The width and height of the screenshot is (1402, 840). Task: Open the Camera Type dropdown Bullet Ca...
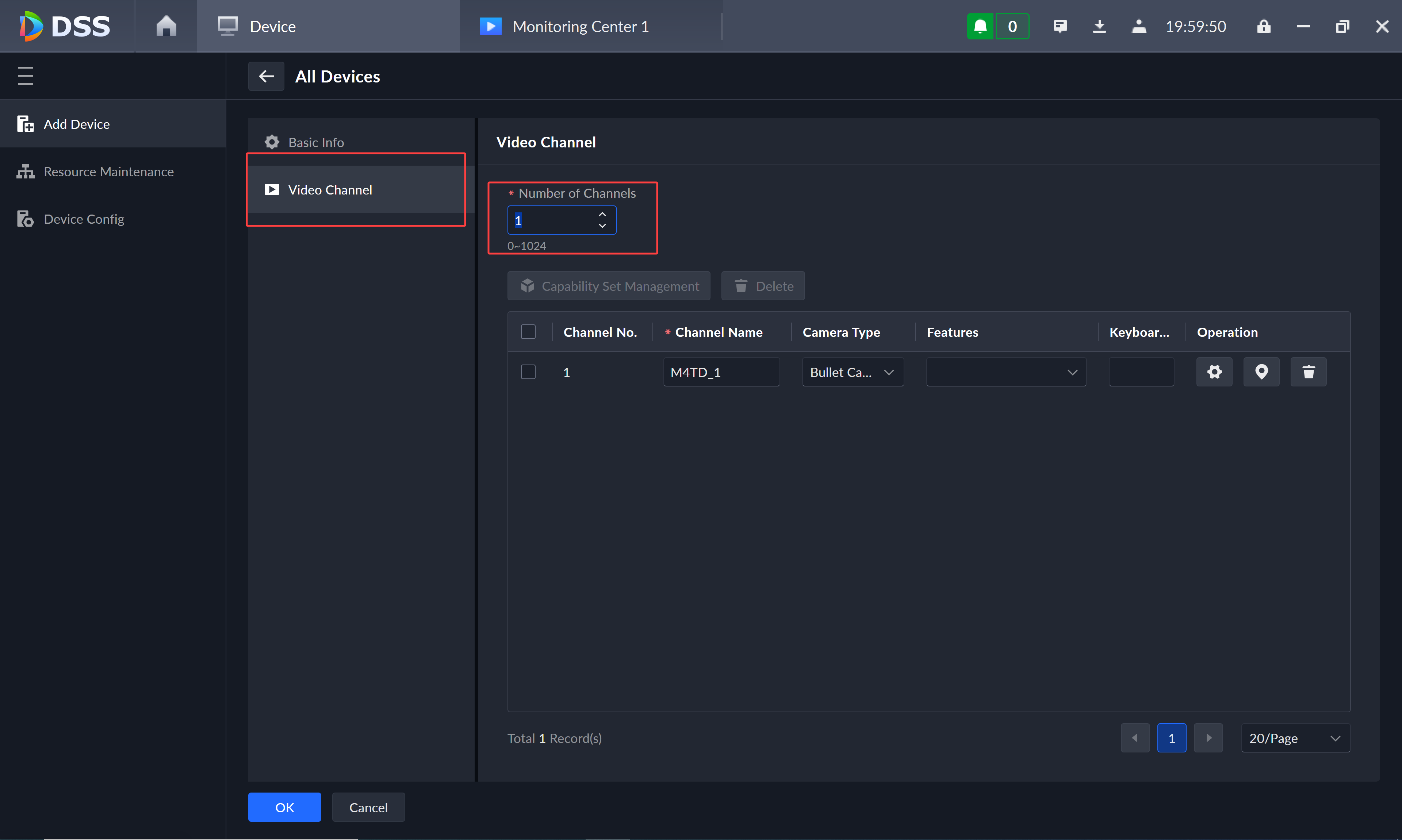click(x=853, y=372)
